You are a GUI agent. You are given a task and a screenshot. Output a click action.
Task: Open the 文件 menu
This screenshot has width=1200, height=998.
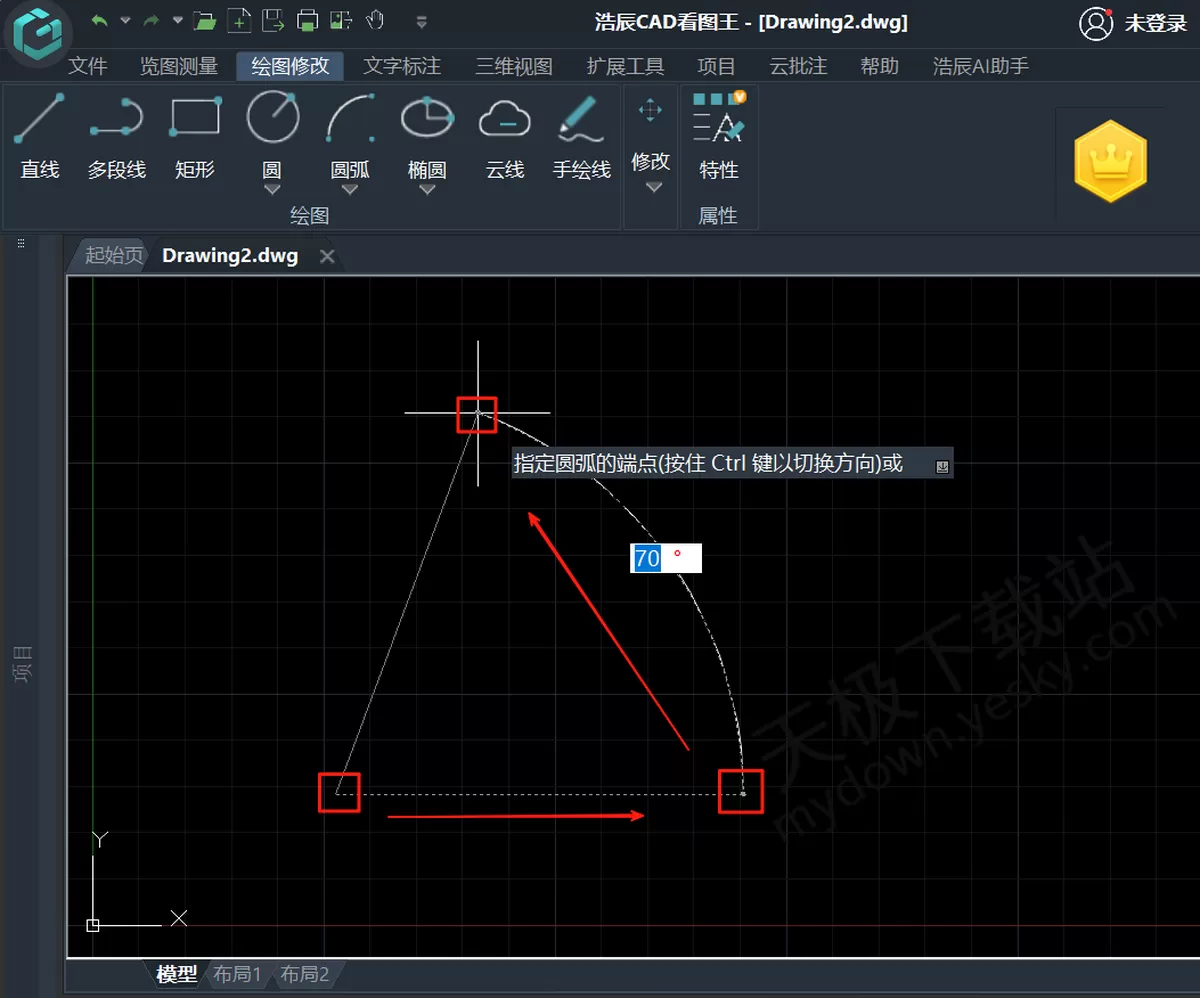pyautogui.click(x=87, y=66)
